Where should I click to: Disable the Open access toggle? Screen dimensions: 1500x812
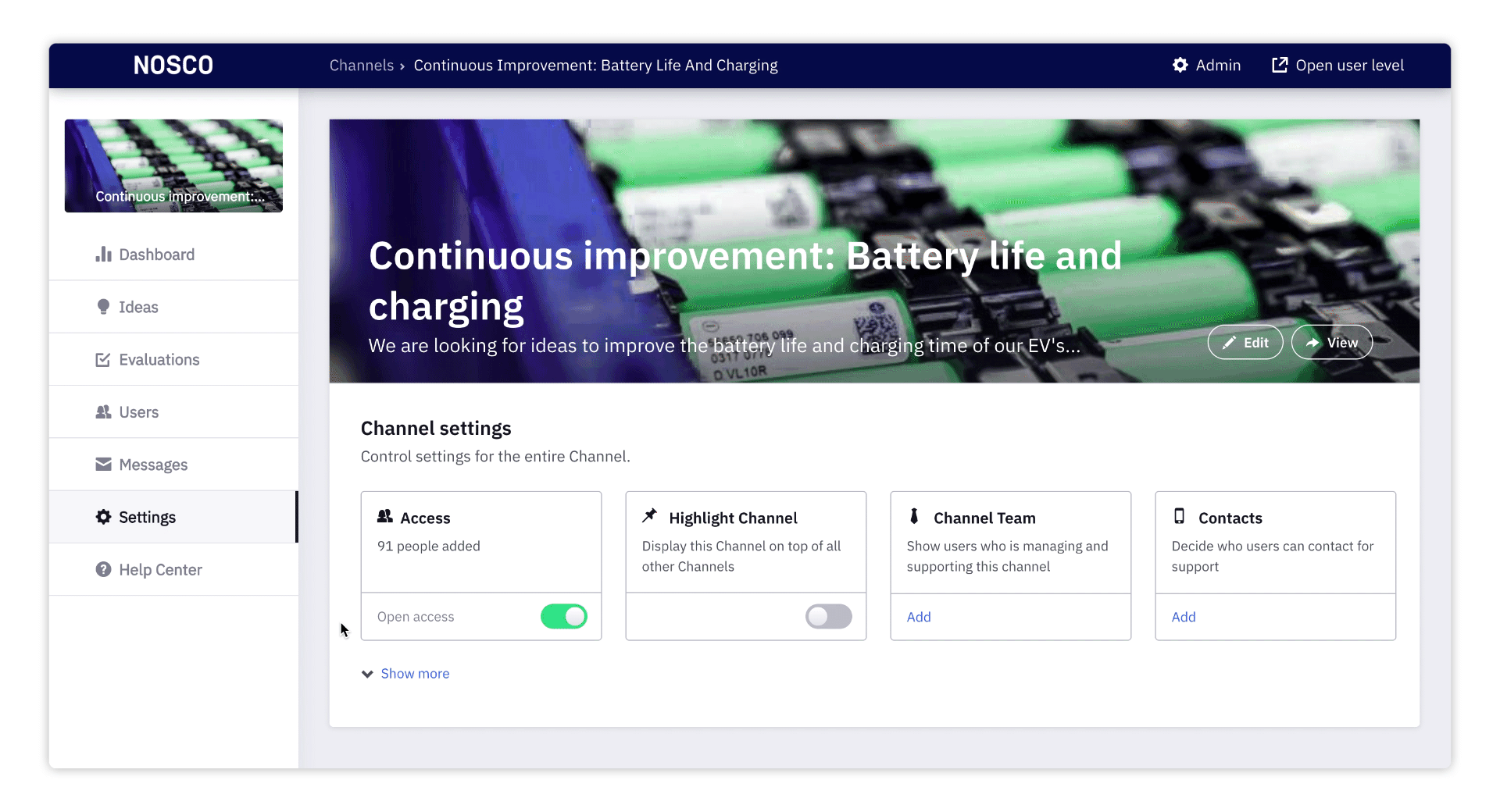point(563,617)
